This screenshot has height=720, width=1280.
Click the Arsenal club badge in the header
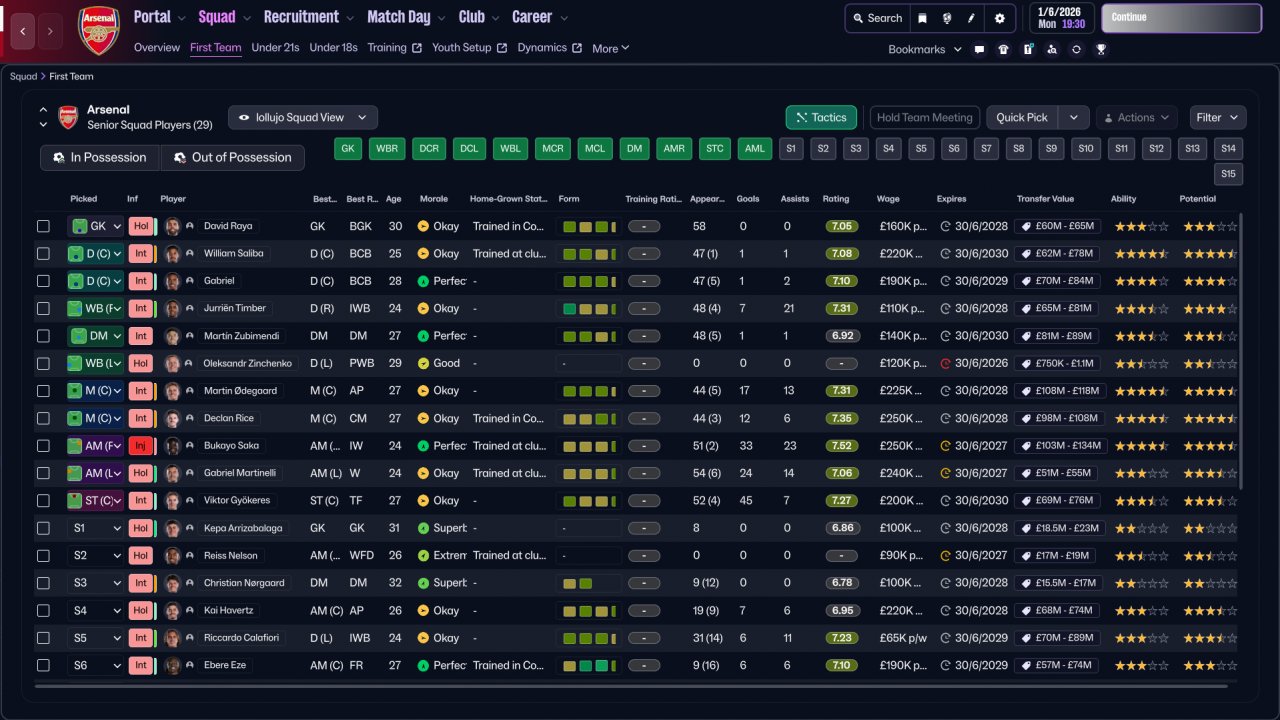(x=98, y=30)
